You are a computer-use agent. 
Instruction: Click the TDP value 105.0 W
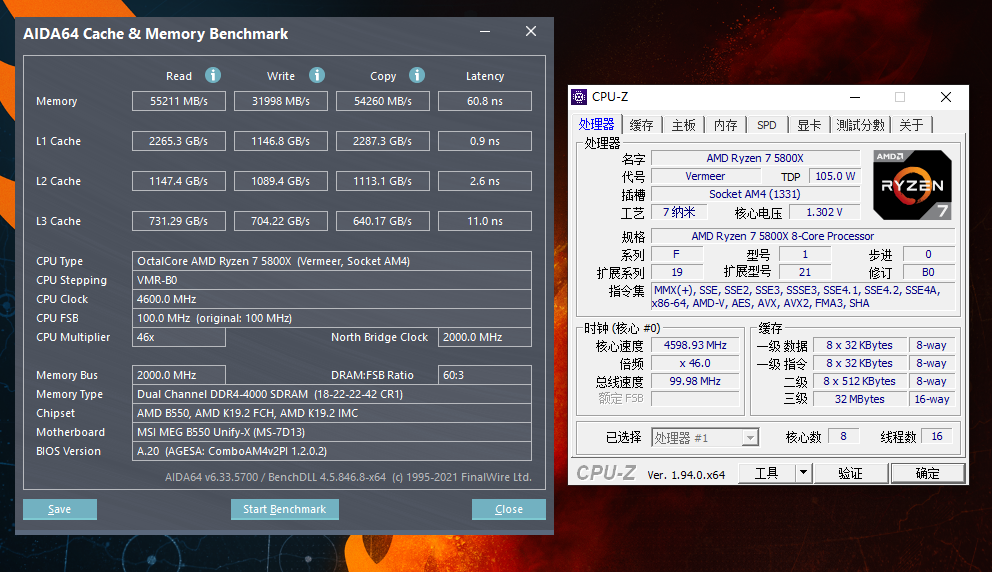tap(835, 177)
